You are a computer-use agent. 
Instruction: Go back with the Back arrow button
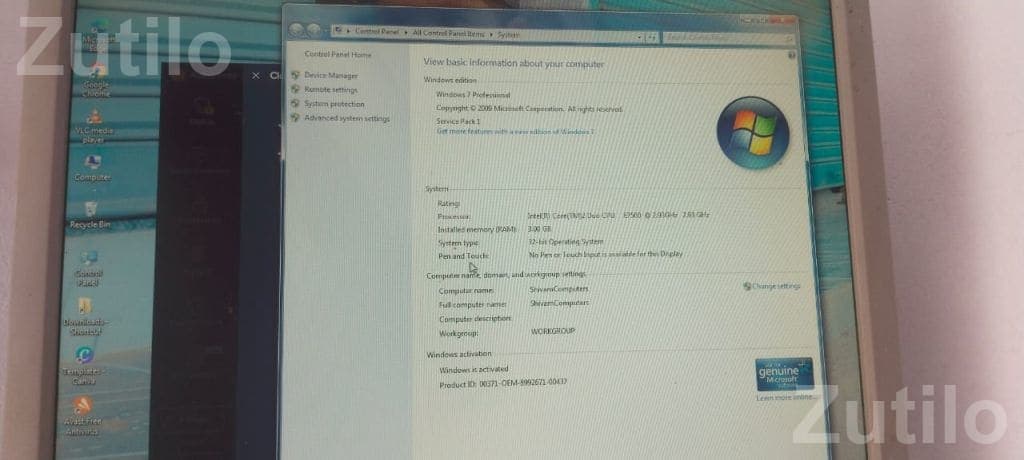coord(296,30)
